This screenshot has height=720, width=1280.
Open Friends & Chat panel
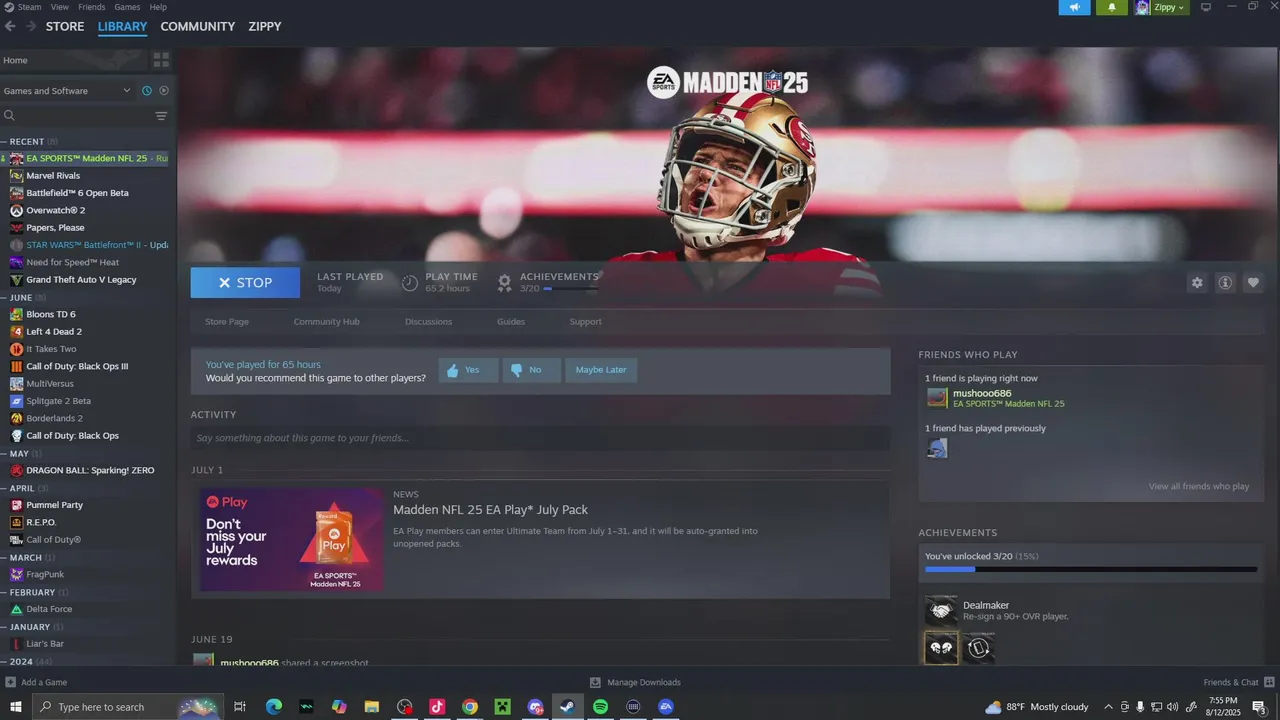(x=1238, y=682)
